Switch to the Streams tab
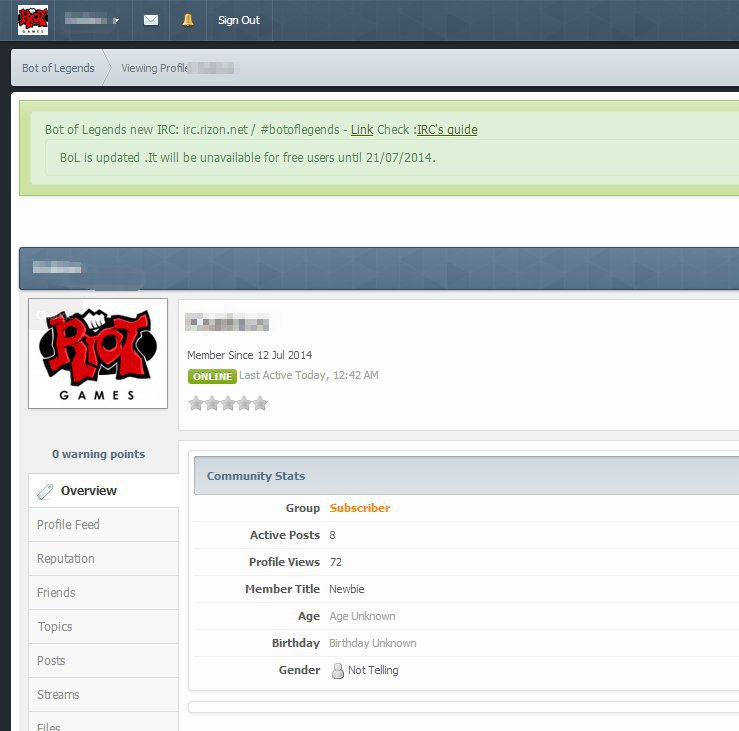The image size is (739, 731). click(104, 694)
